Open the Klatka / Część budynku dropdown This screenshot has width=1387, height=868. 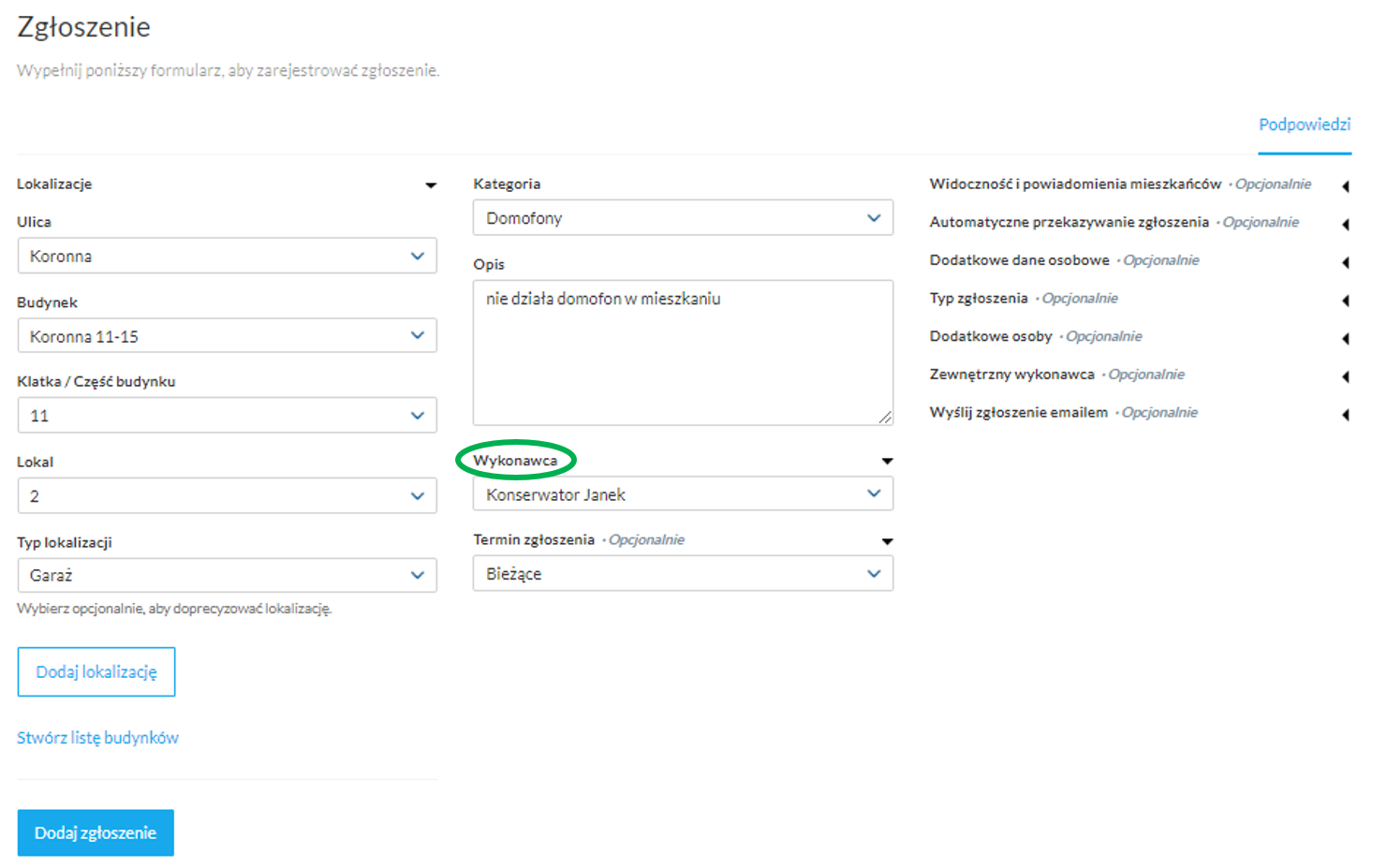coord(227,416)
